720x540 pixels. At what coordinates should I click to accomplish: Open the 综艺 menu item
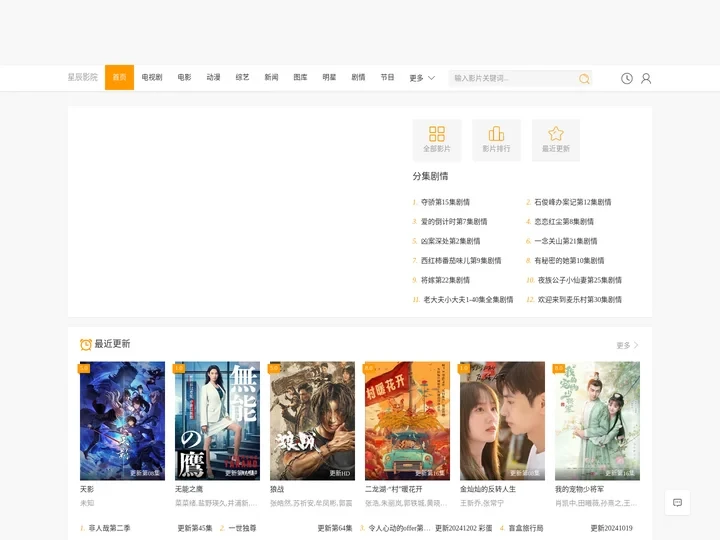[242, 77]
